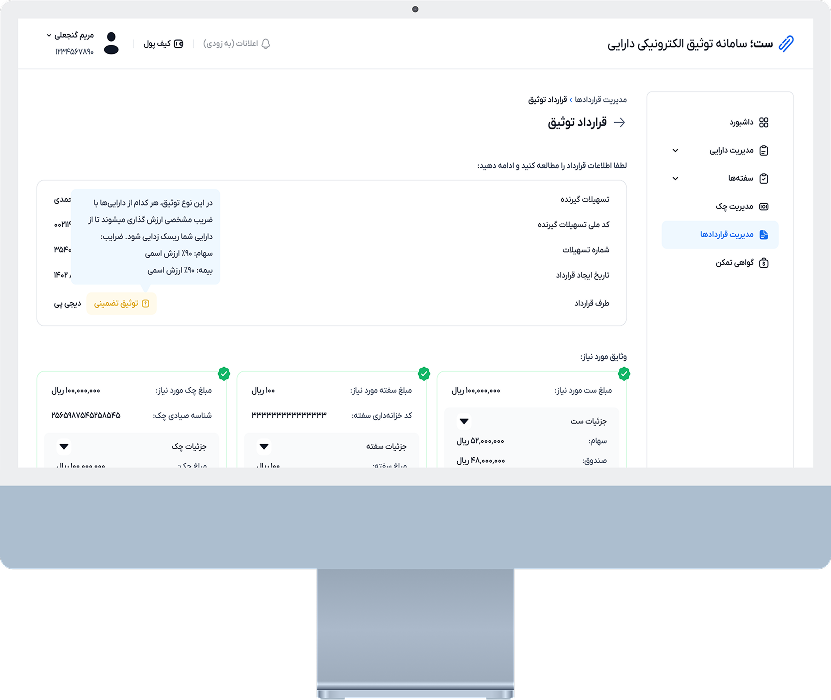Click the مدیریت چک icon in sidebar
This screenshot has height=700, width=831.
point(763,206)
